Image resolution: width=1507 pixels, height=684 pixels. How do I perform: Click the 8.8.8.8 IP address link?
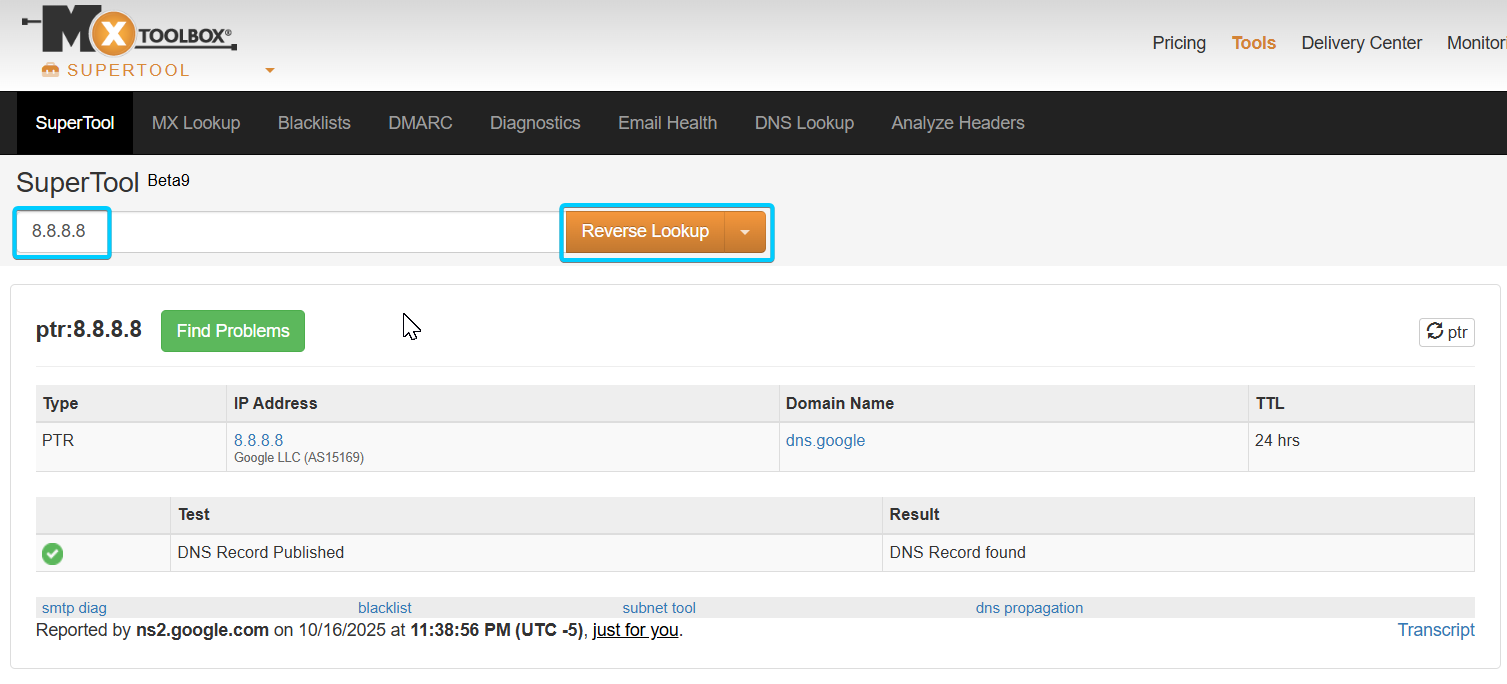tap(258, 440)
